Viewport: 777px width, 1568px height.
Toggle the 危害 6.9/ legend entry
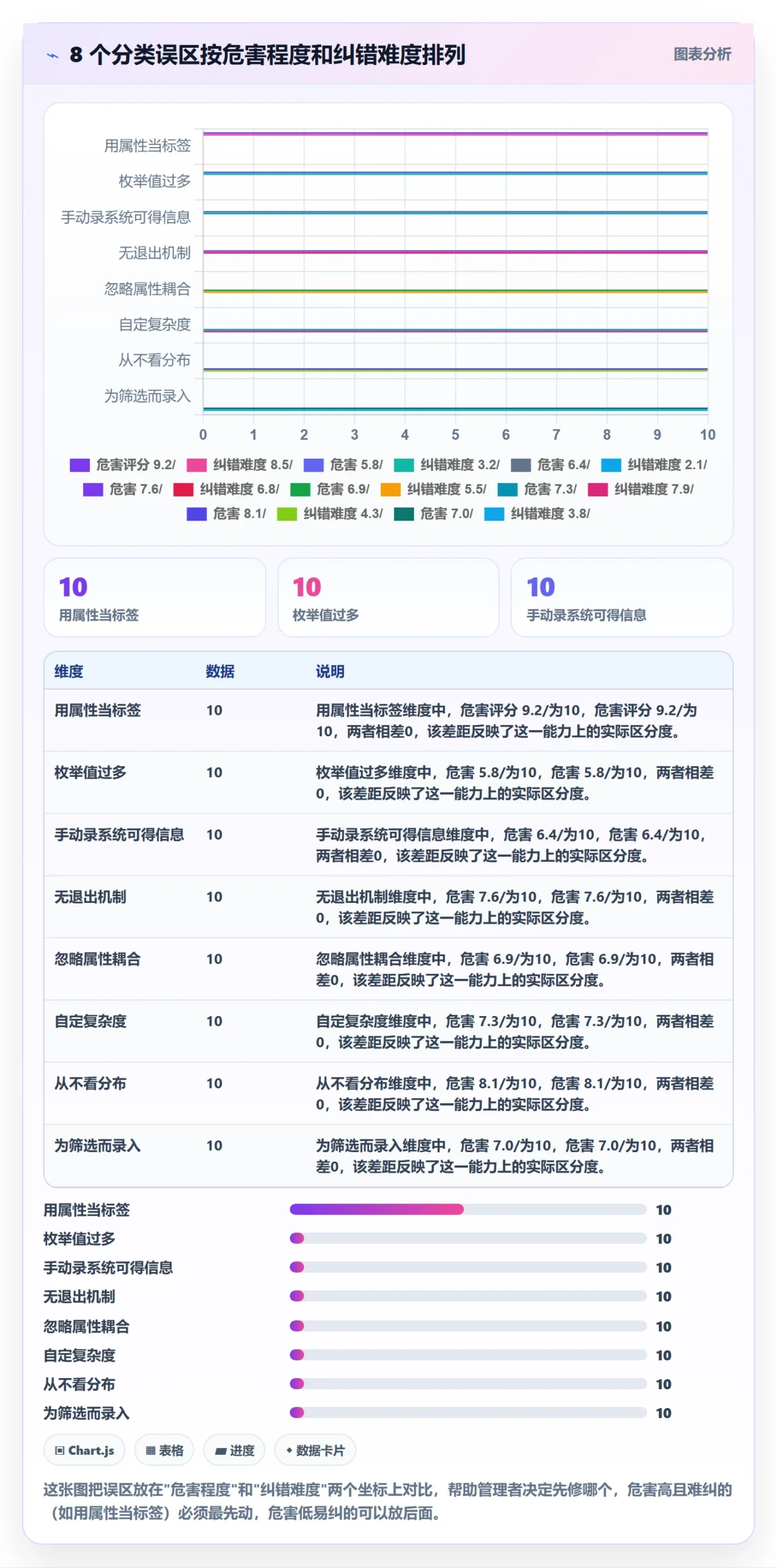329,489
